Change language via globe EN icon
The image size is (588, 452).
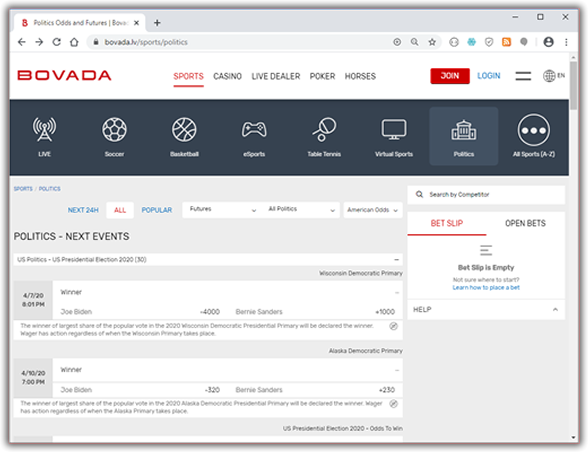[x=554, y=76]
